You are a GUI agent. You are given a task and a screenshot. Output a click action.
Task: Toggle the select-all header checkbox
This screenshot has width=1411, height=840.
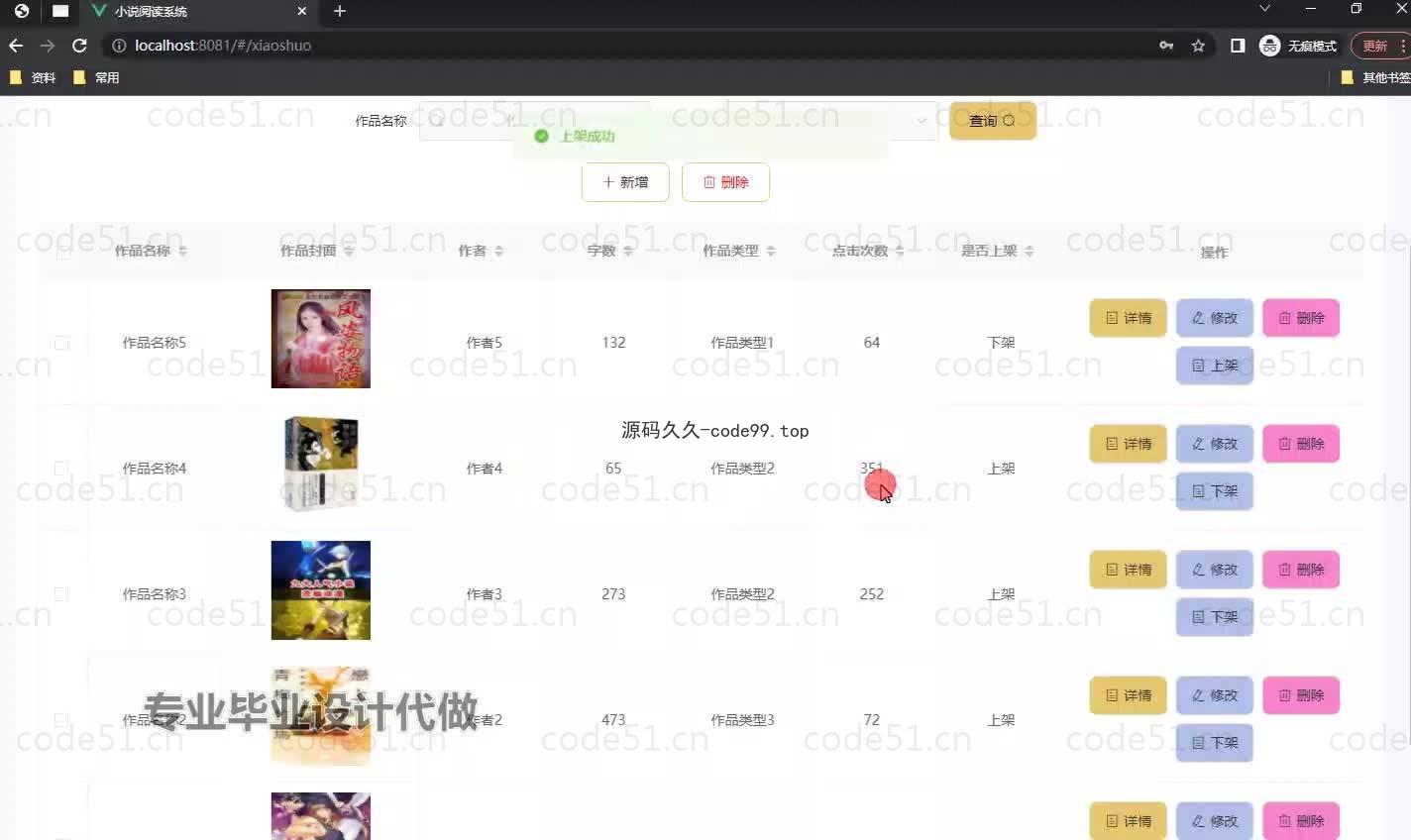(63, 252)
